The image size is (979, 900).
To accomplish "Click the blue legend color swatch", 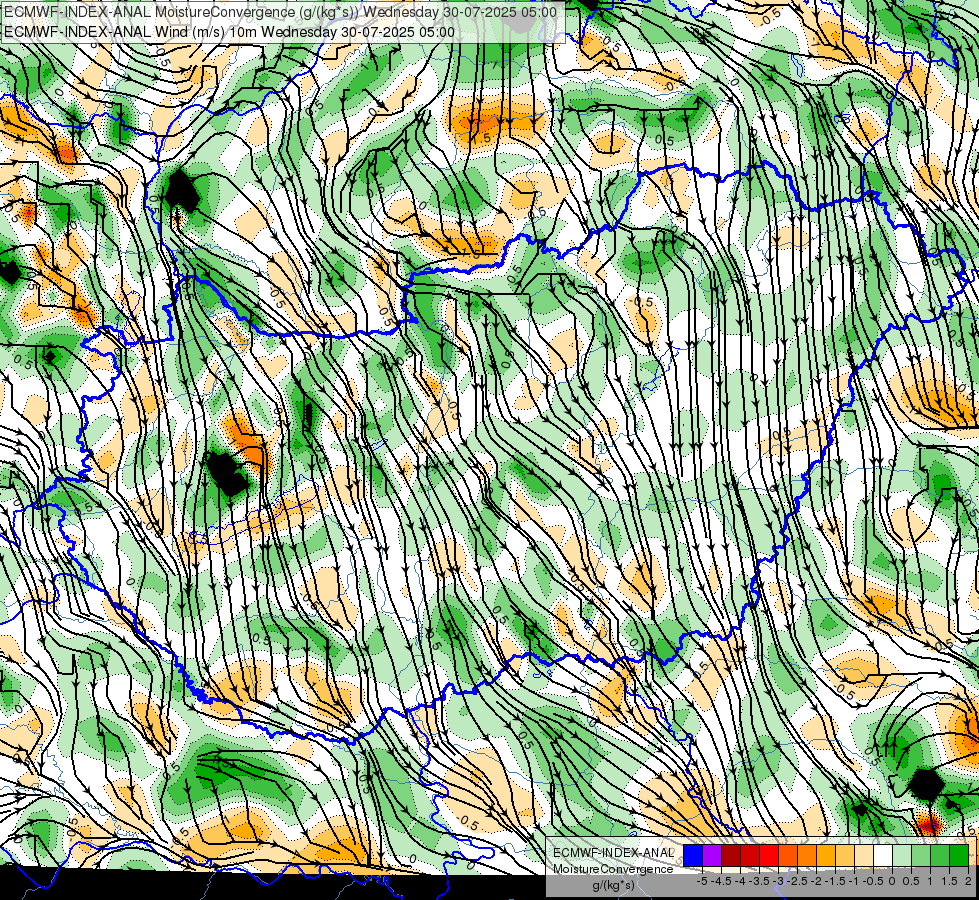I will [x=693, y=856].
